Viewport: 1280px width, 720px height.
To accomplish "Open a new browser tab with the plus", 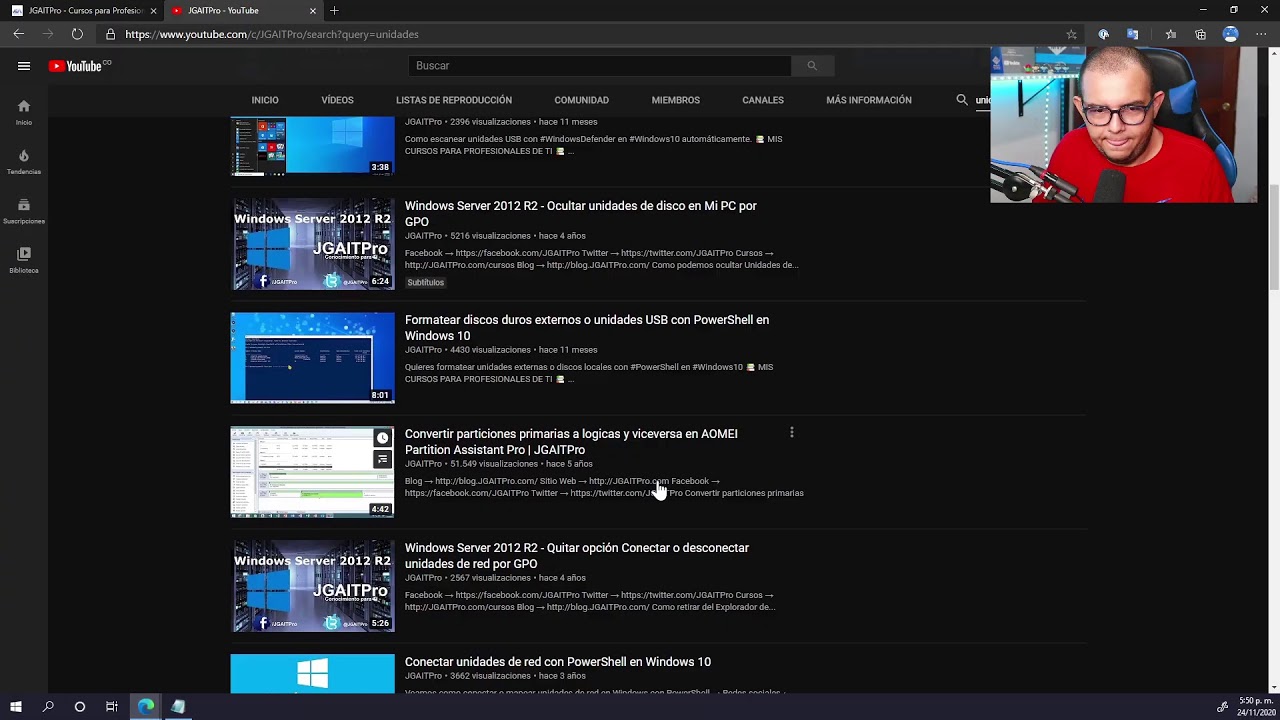I will click(x=334, y=11).
